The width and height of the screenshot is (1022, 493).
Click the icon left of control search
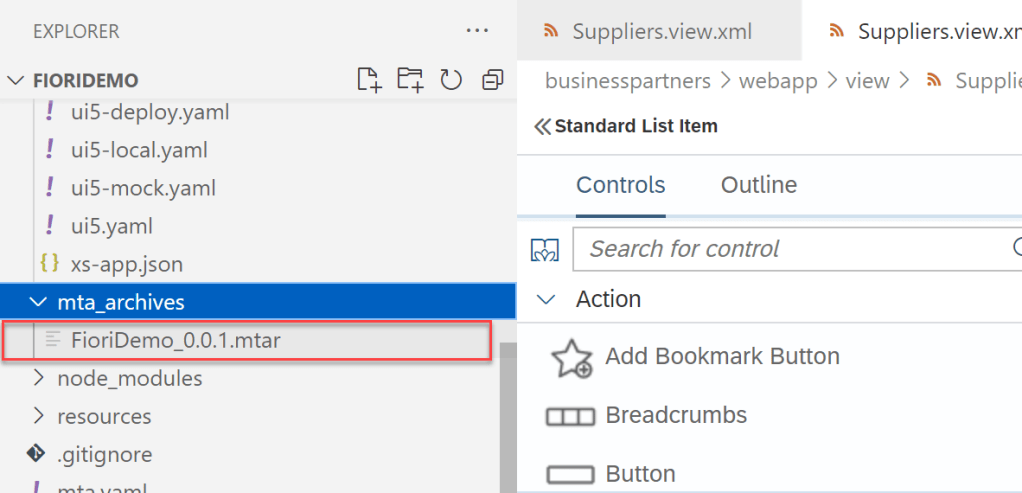pos(543,250)
